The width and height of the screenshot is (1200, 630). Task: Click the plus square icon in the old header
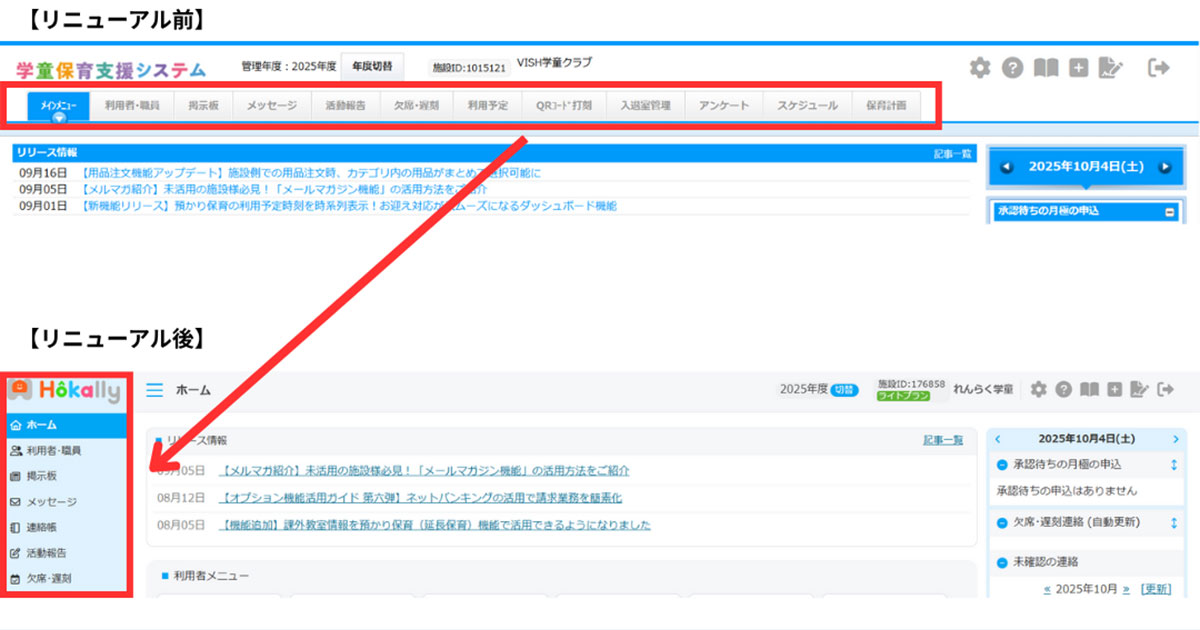(1078, 68)
